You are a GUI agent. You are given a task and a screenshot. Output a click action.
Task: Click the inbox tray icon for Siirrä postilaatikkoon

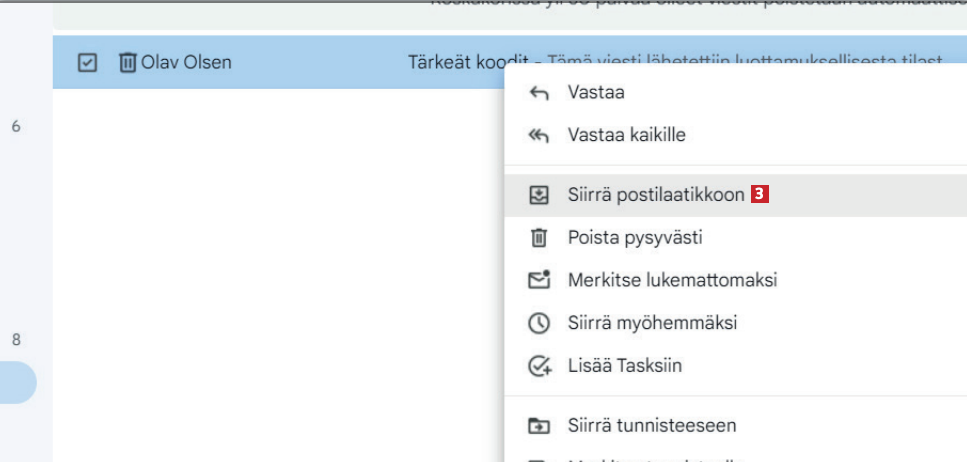point(539,196)
